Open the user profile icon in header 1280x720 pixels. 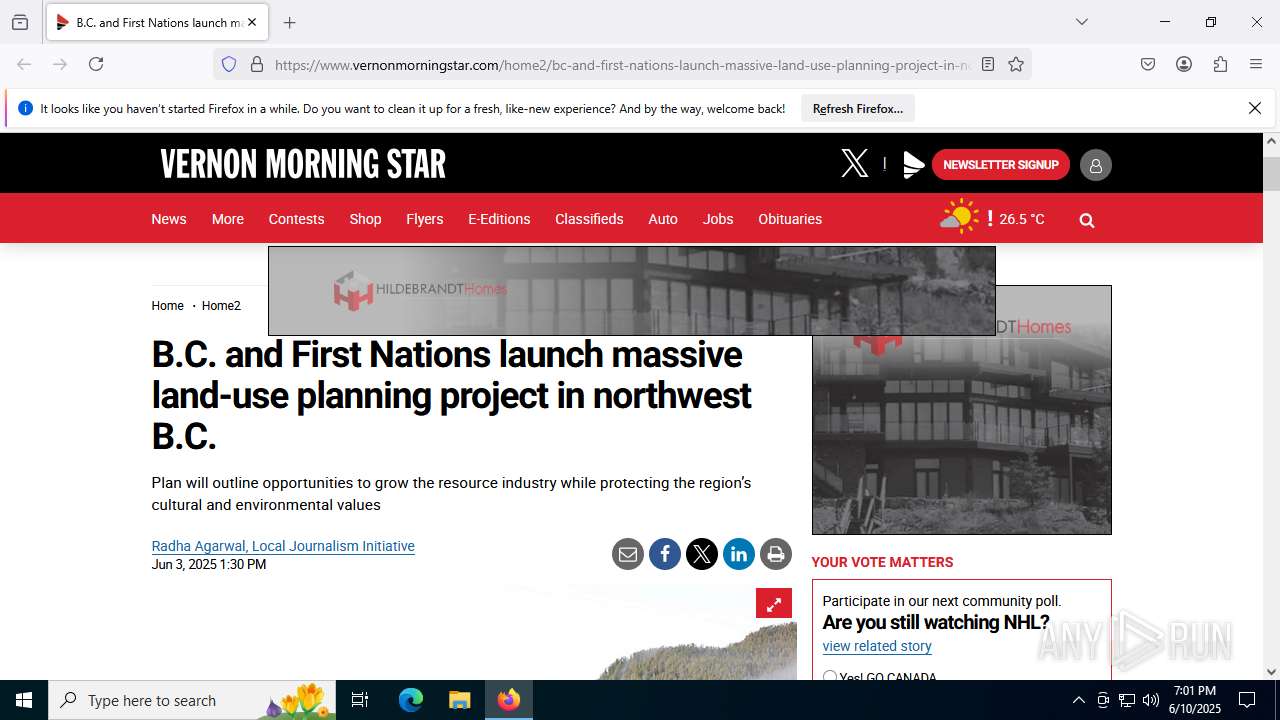(1095, 165)
